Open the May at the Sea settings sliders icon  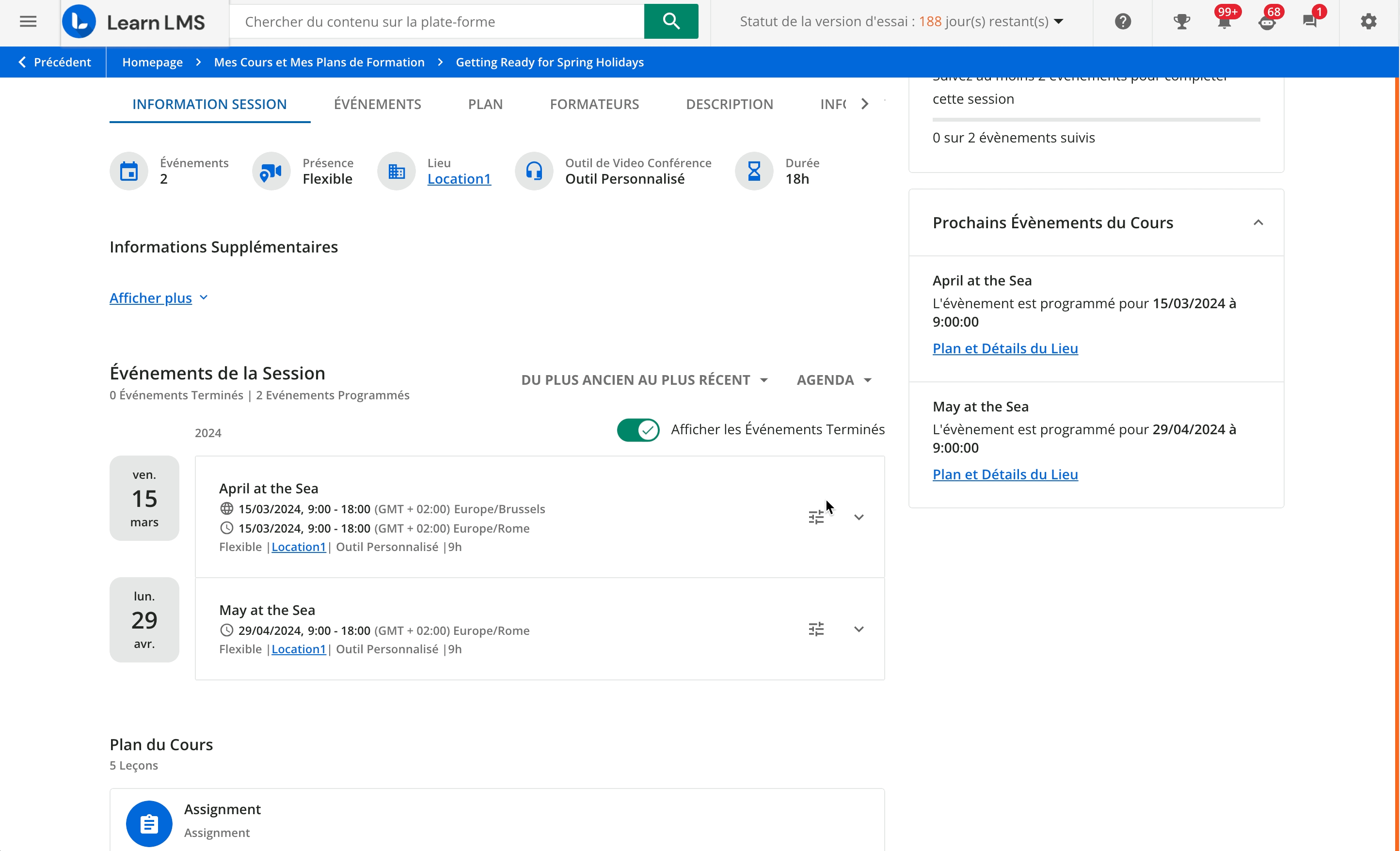tap(816, 630)
